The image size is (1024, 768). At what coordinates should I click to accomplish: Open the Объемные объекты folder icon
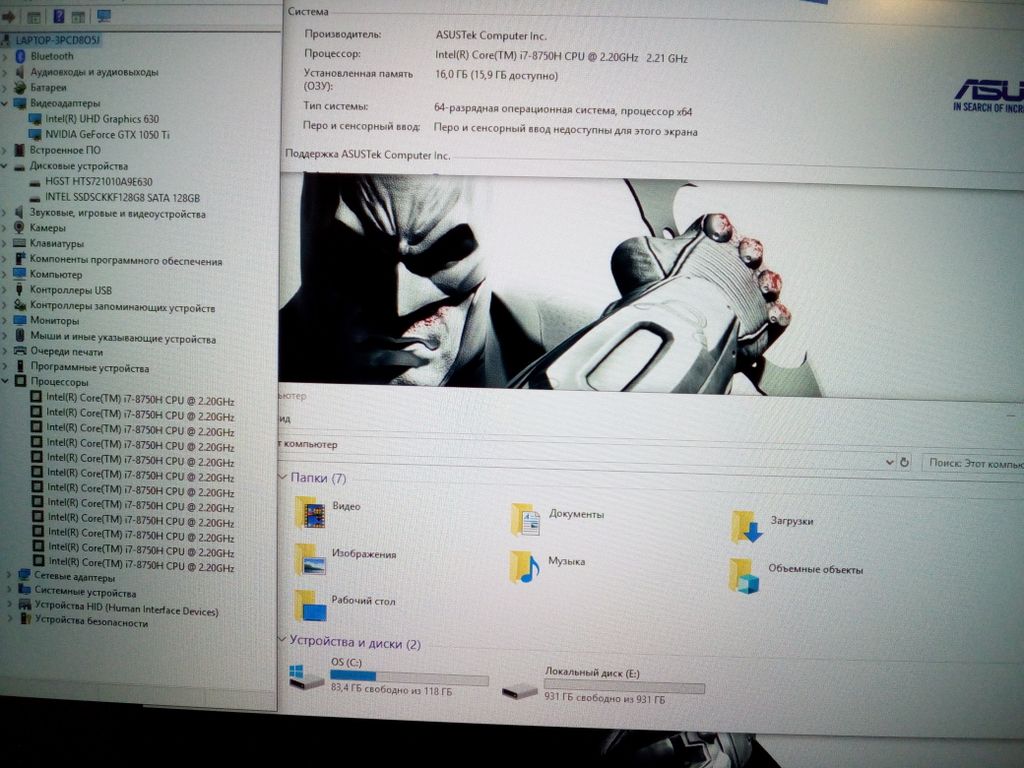[x=744, y=575]
